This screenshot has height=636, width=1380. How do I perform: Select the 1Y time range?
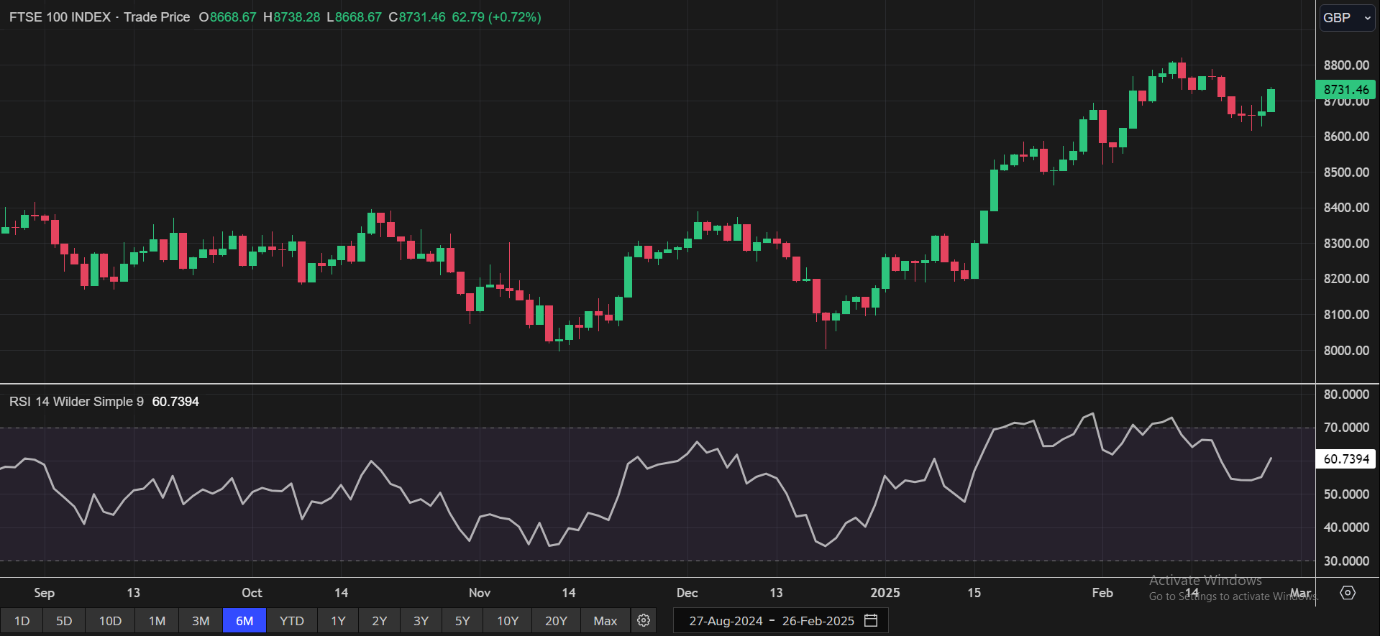tap(338, 621)
